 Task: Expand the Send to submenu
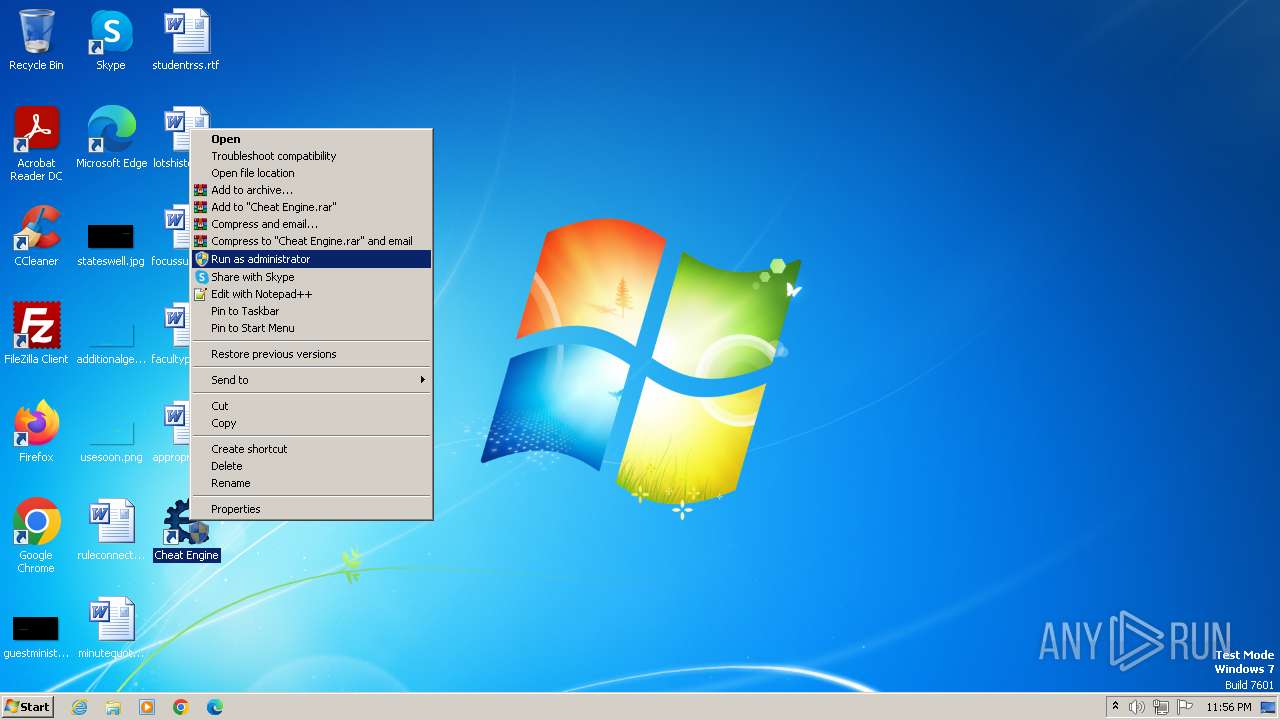click(x=311, y=380)
